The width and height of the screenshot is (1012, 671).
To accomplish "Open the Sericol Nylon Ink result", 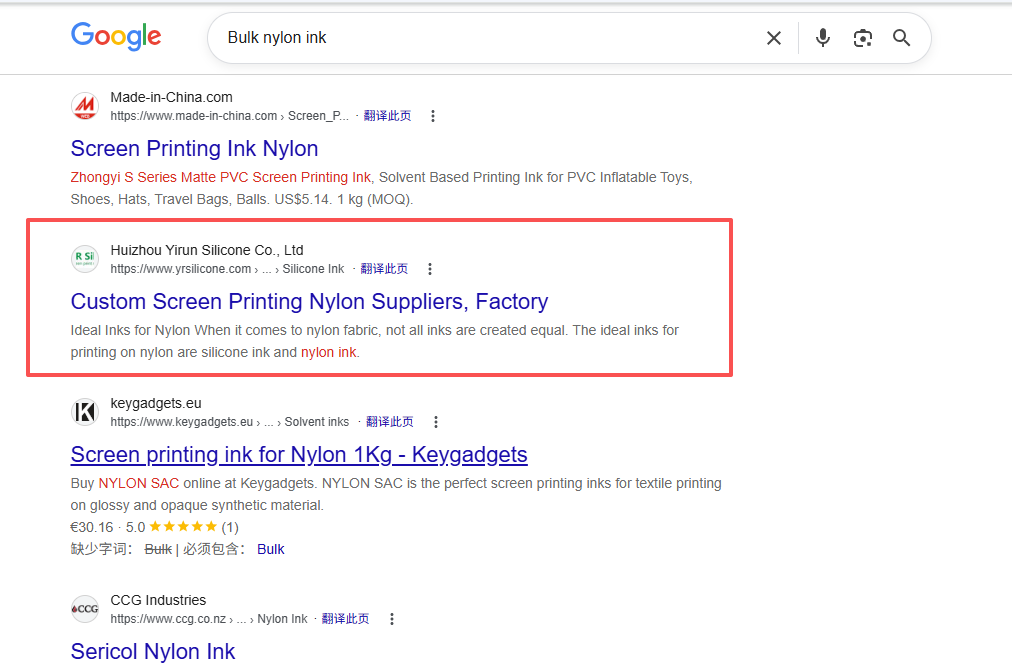I will point(153,651).
